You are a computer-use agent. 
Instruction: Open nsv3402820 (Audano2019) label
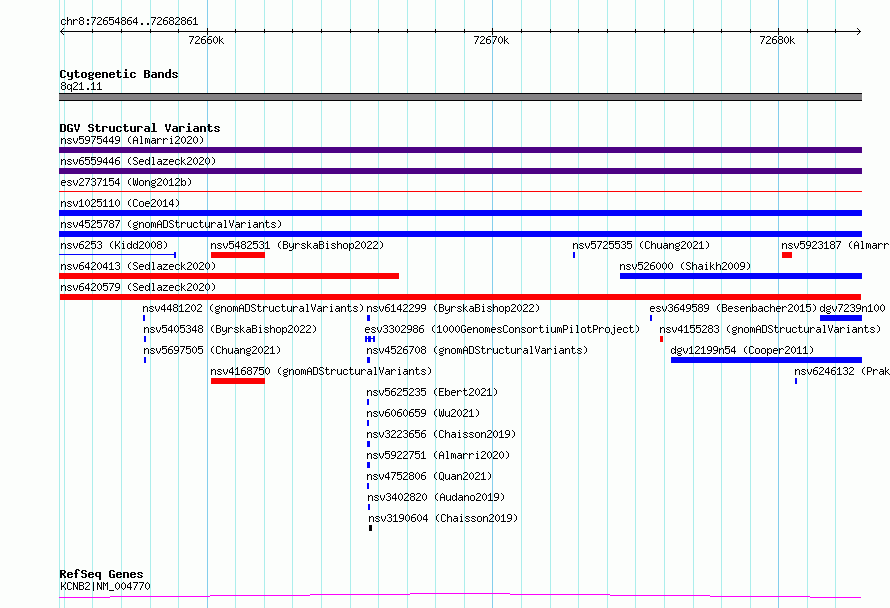436,497
